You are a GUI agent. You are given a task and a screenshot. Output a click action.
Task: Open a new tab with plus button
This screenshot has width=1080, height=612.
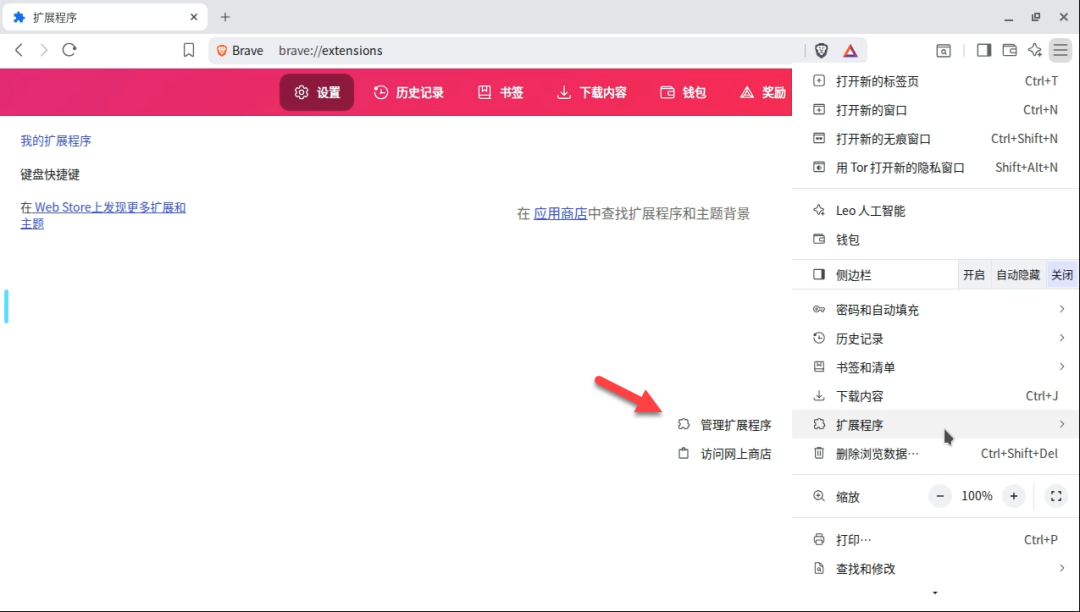tap(225, 17)
